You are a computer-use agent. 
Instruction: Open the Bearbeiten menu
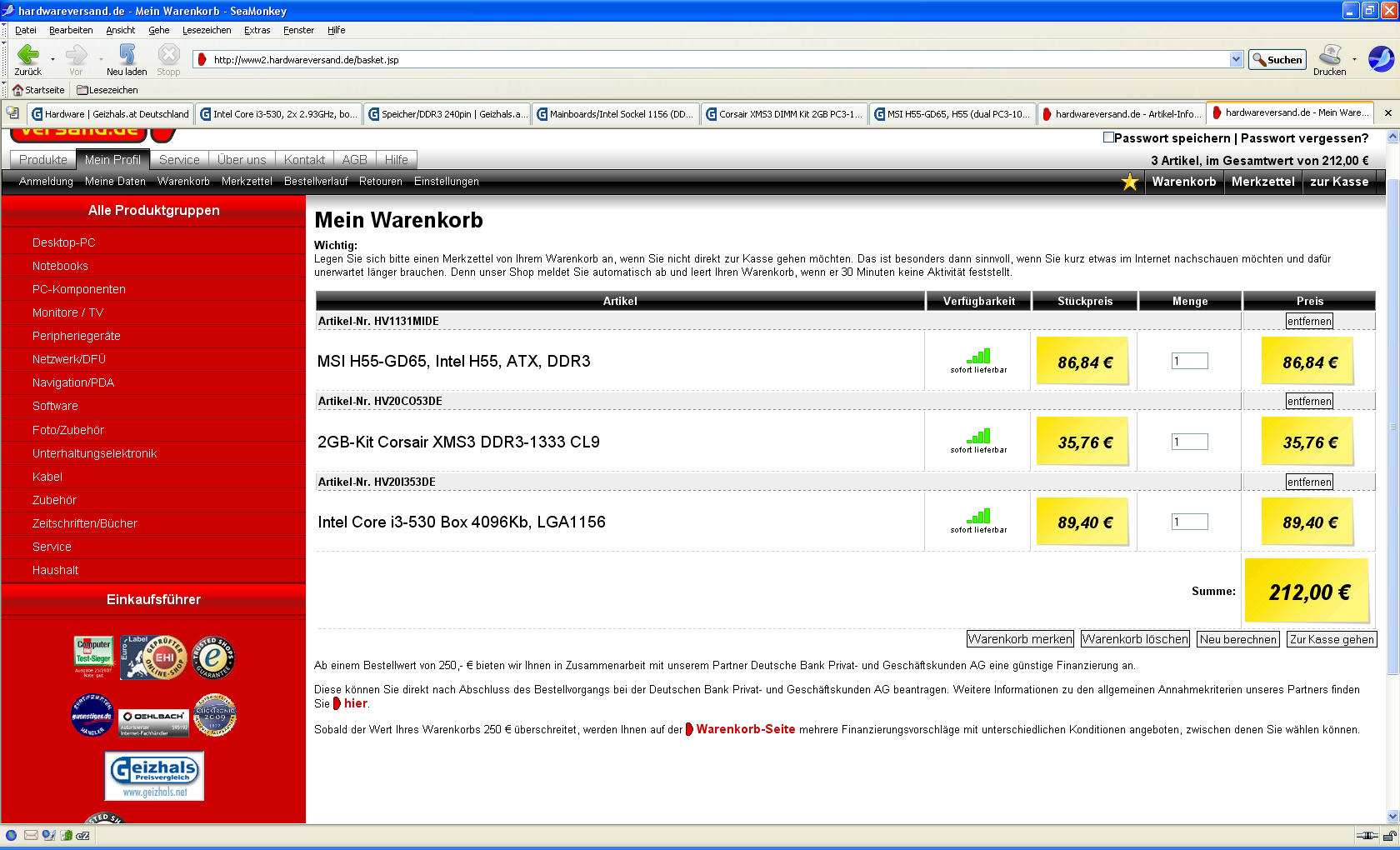(71, 30)
